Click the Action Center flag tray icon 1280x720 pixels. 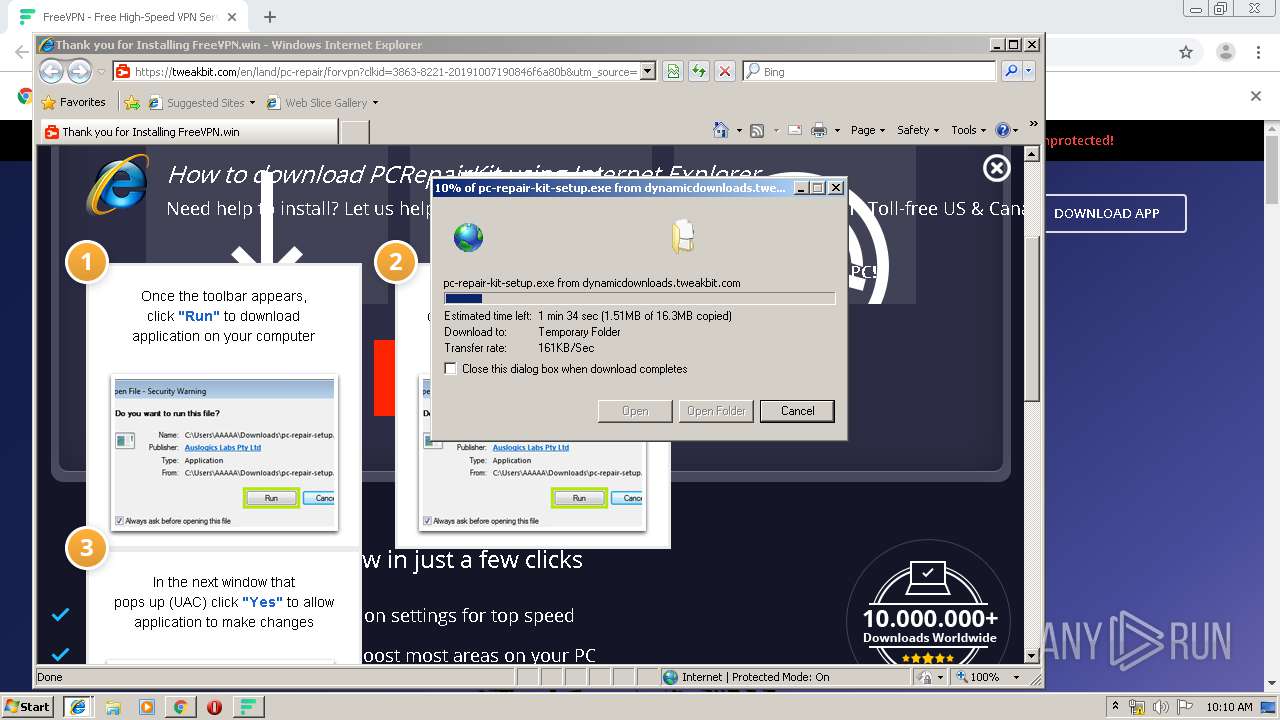click(x=1185, y=706)
